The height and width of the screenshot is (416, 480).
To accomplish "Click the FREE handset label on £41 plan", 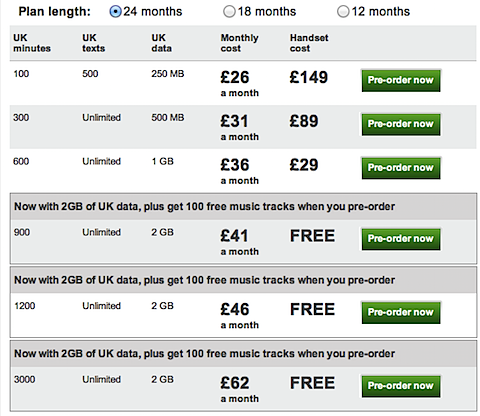I will [x=312, y=236].
